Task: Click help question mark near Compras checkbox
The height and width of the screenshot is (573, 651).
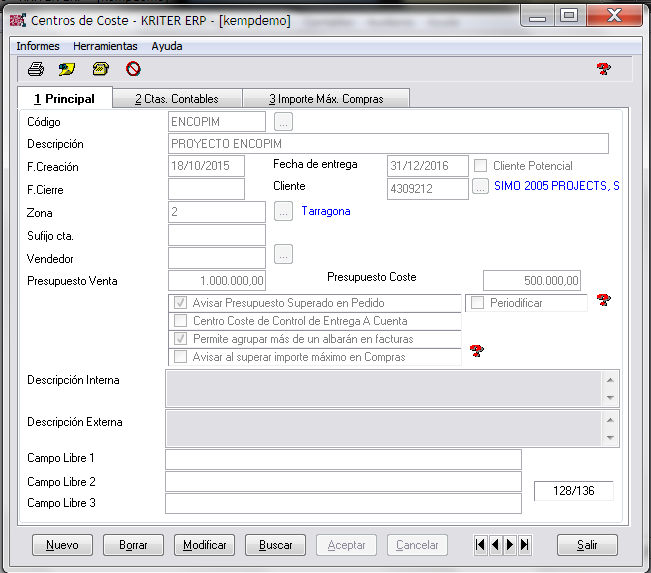Action: (477, 351)
